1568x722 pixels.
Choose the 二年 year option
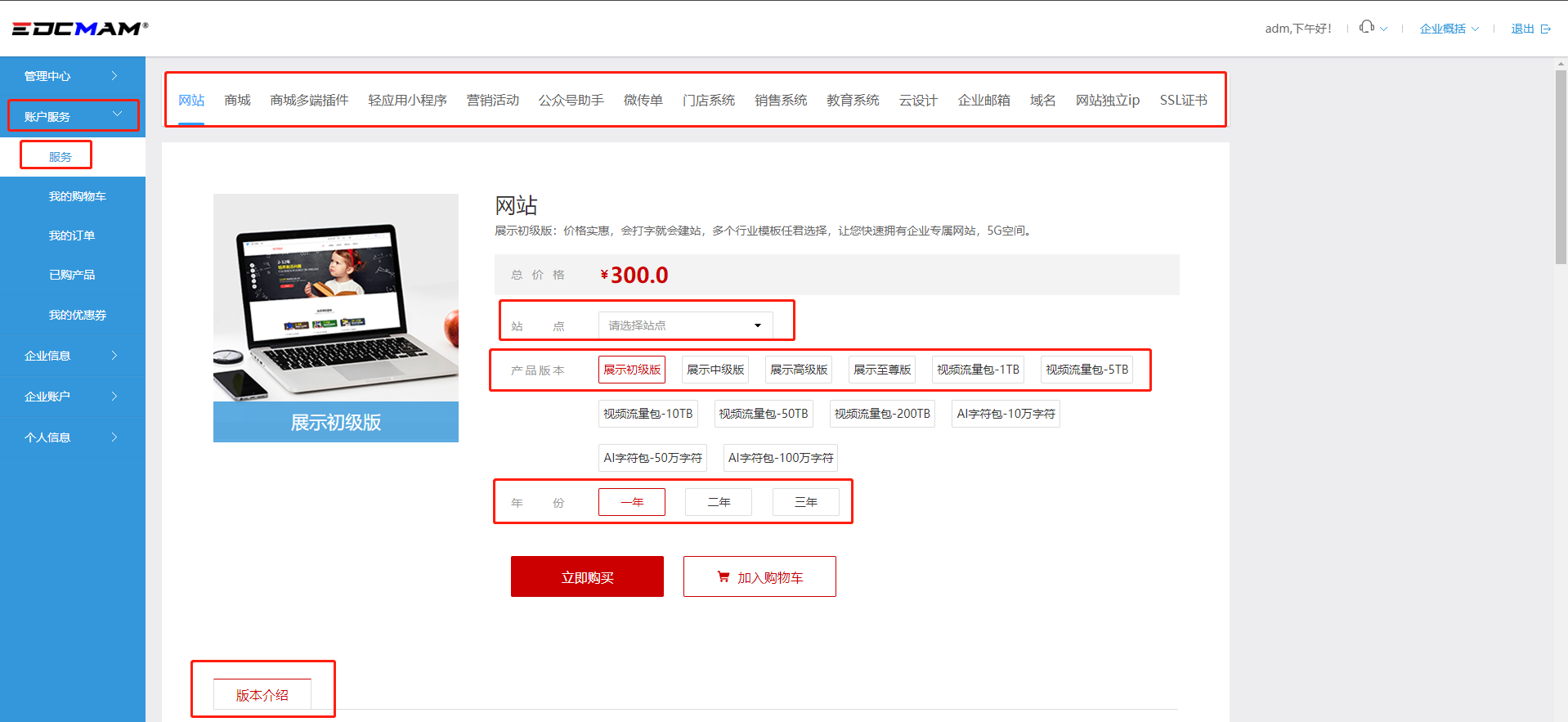[x=719, y=502]
